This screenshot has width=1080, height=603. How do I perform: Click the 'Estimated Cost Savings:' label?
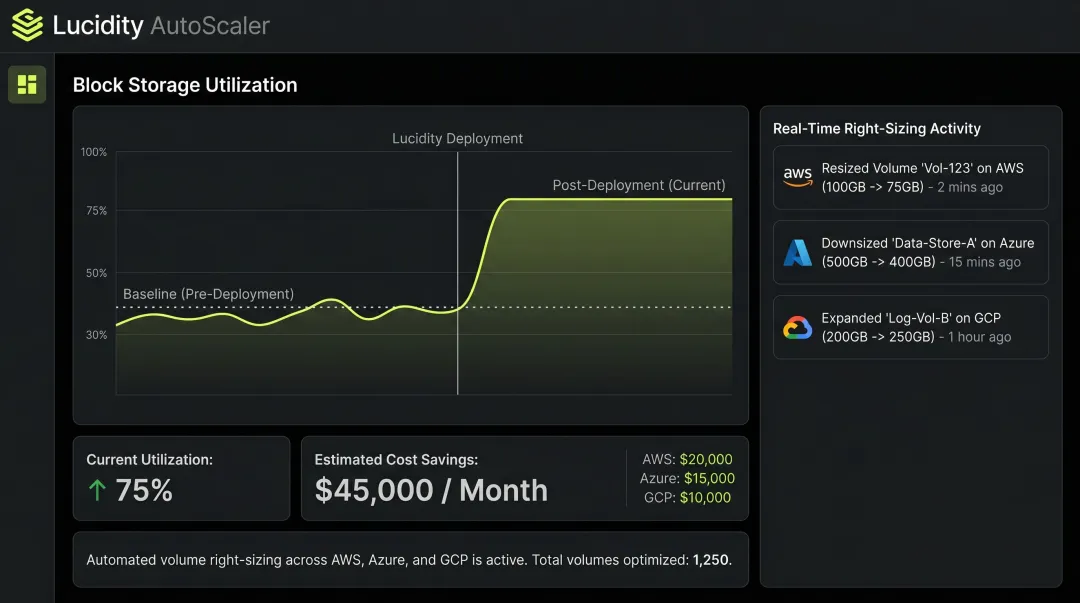[x=396, y=460]
